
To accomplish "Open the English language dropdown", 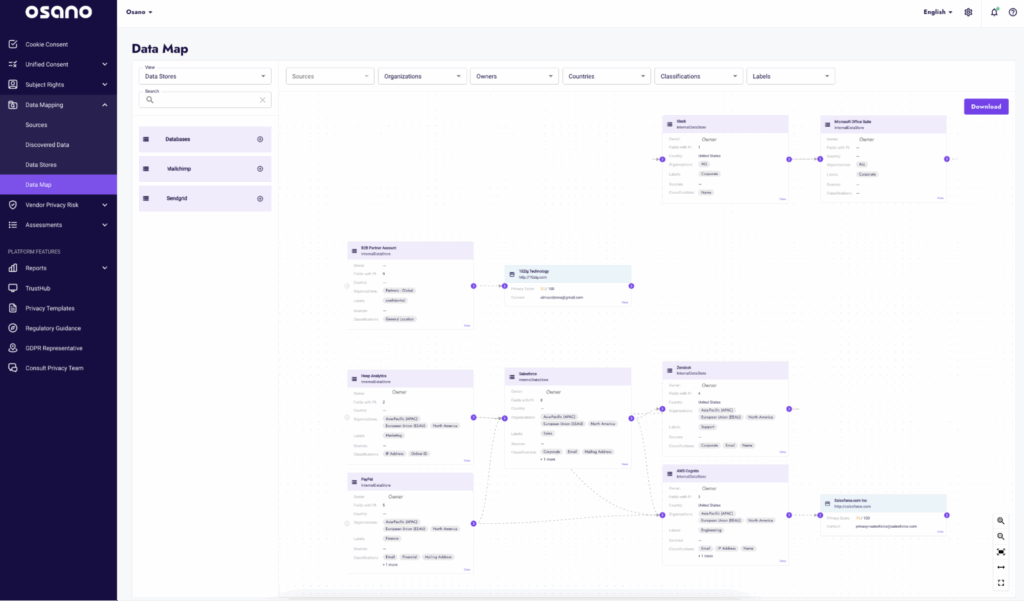I will click(x=938, y=12).
